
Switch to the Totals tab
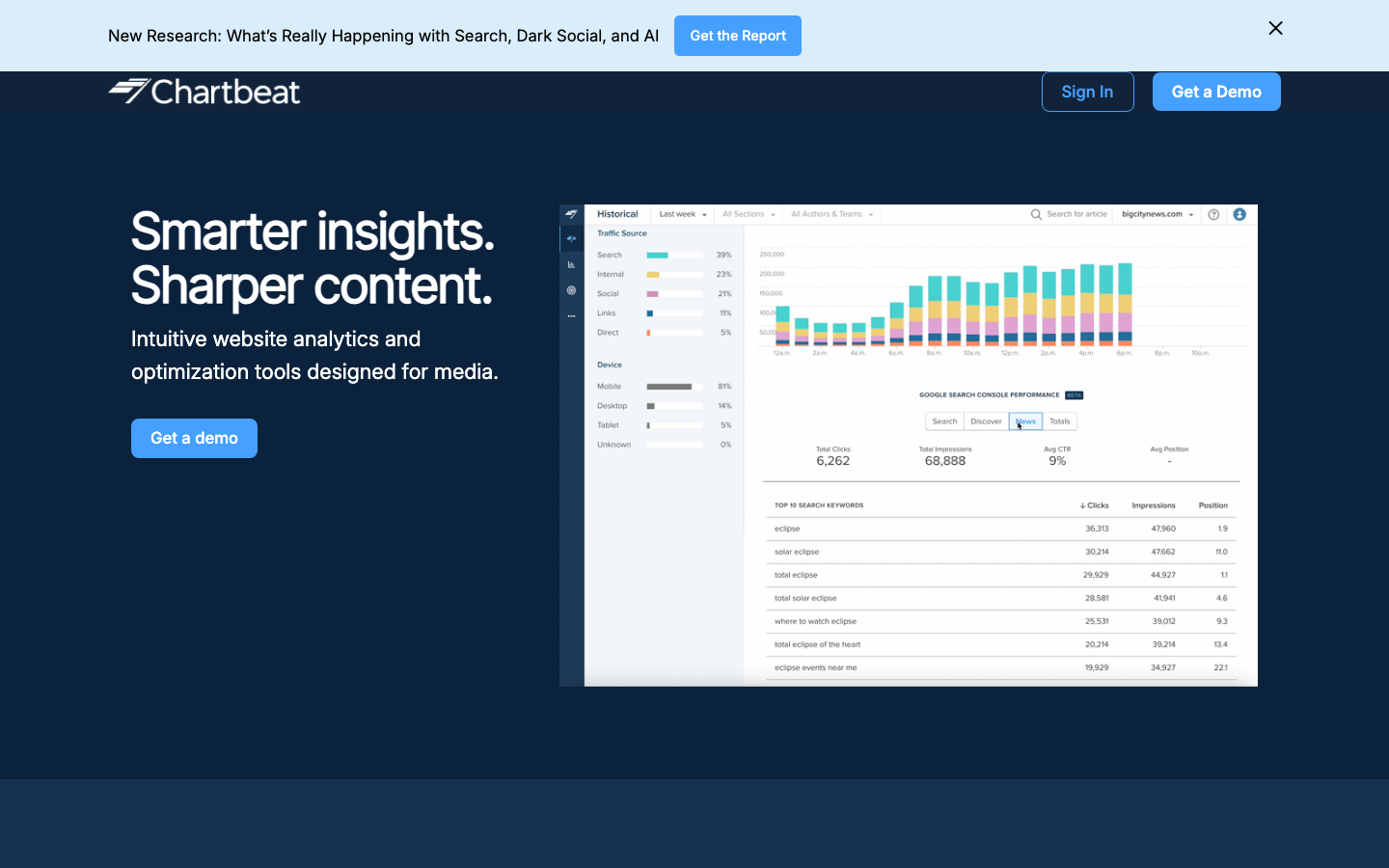click(1060, 421)
